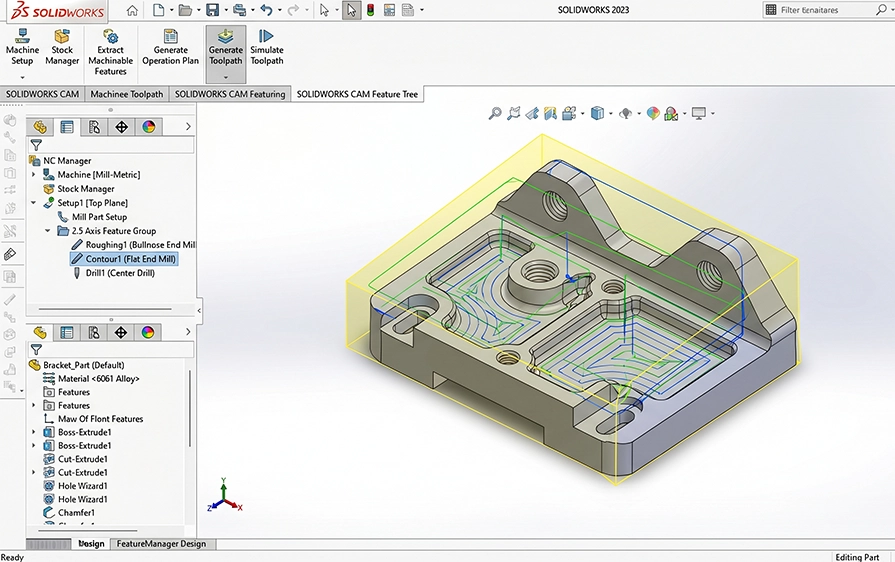Click the Hide/Show Items icon
895x562 pixels.
pyautogui.click(x=626, y=114)
